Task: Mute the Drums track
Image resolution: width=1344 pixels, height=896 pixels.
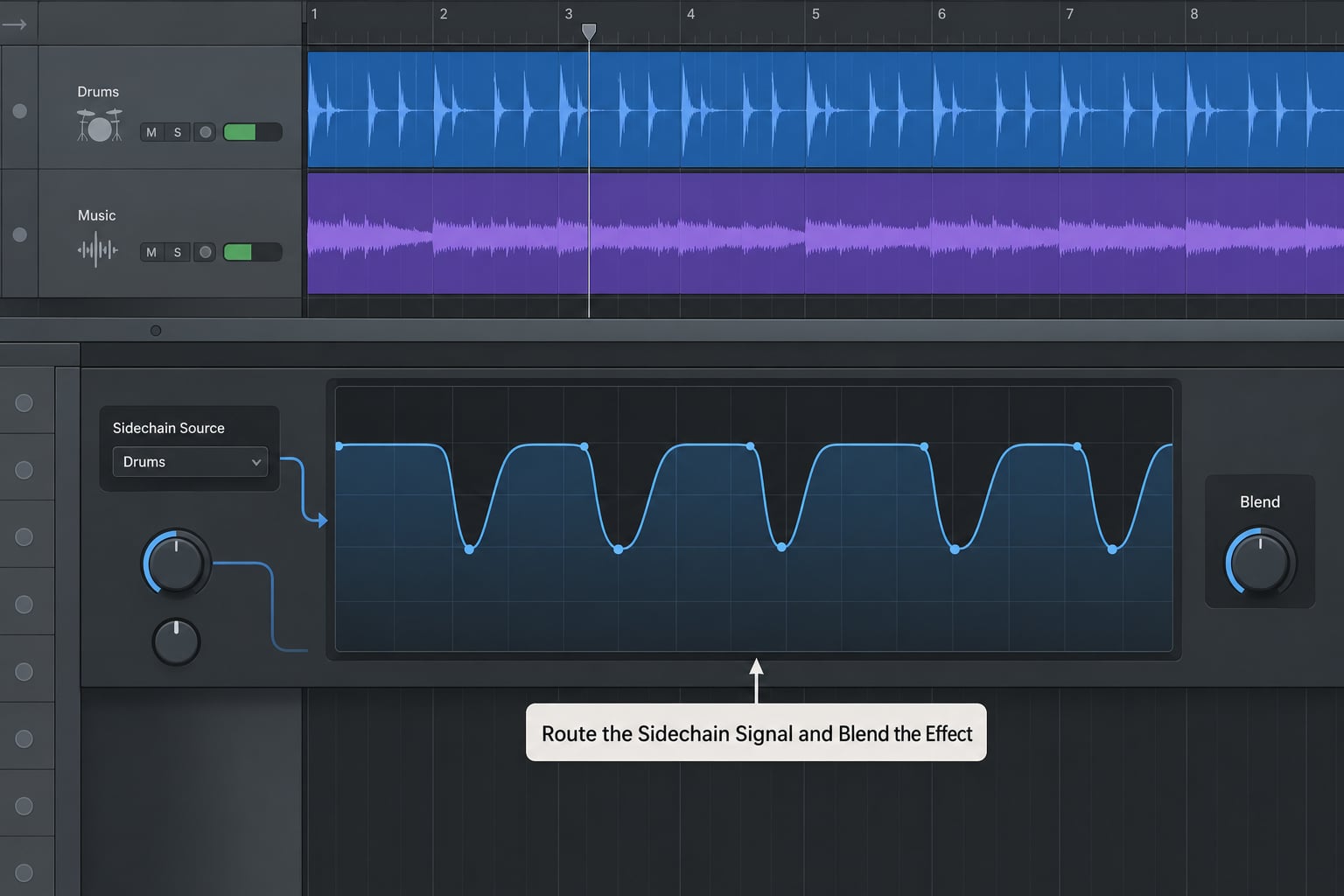Action: point(151,132)
